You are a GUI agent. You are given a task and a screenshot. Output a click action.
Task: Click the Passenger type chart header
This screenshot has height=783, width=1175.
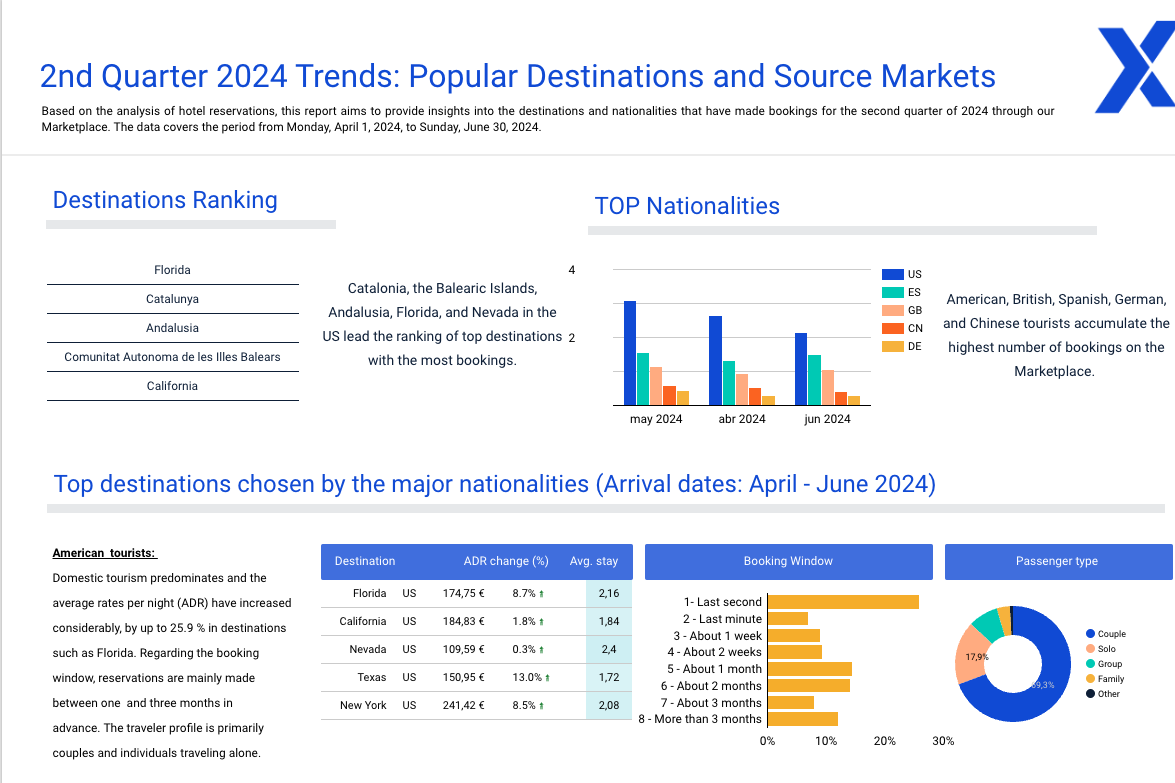[1057, 561]
